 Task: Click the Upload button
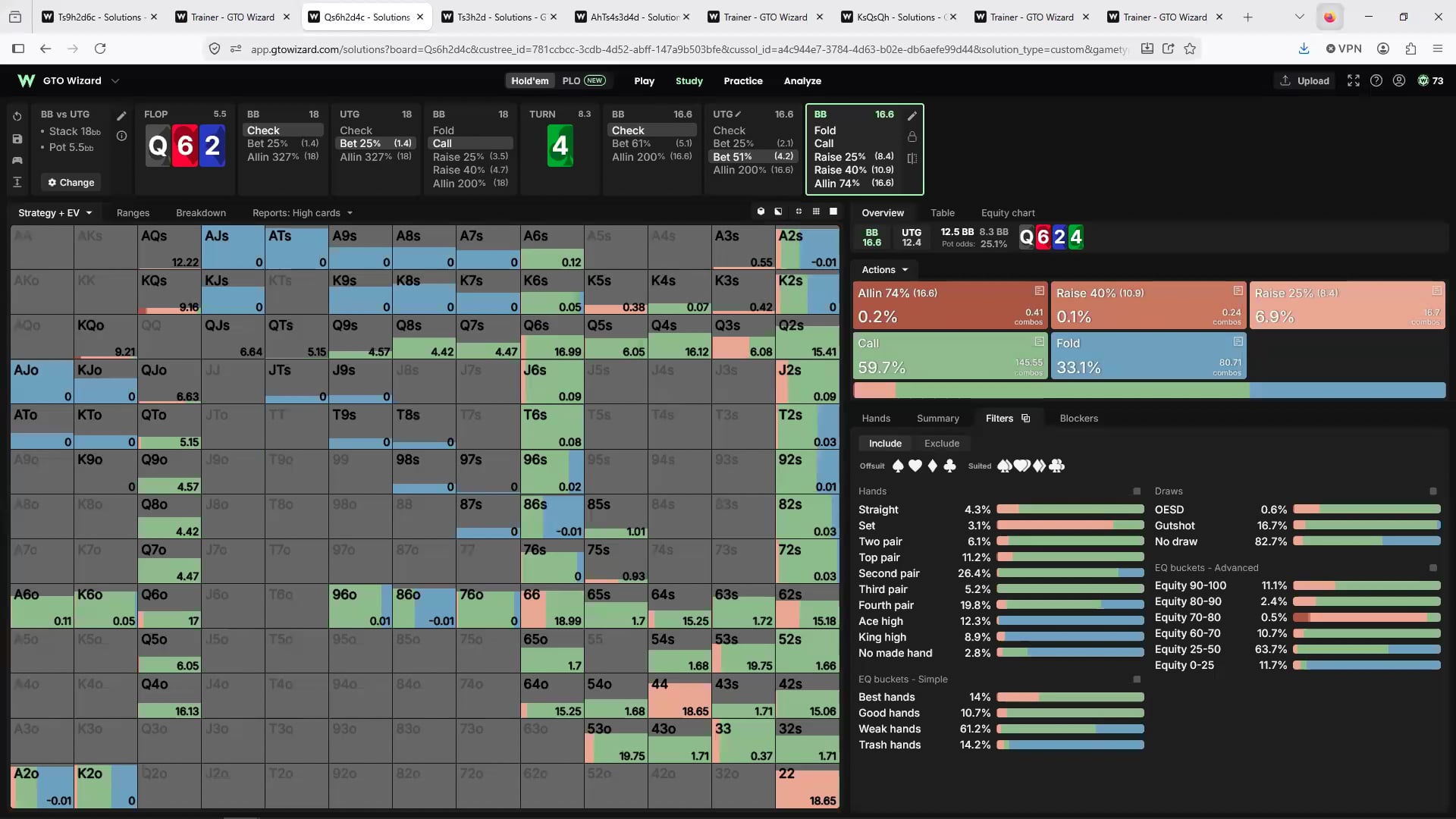(1305, 80)
